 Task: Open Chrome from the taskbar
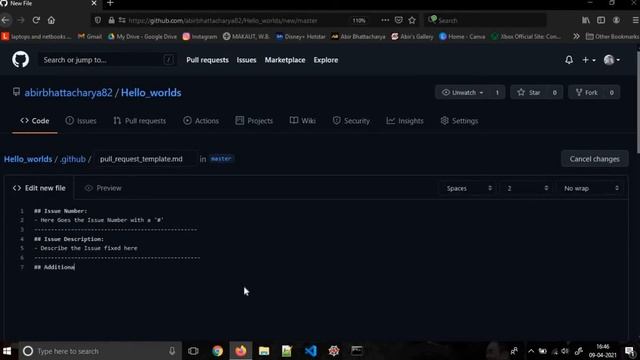pos(218,351)
